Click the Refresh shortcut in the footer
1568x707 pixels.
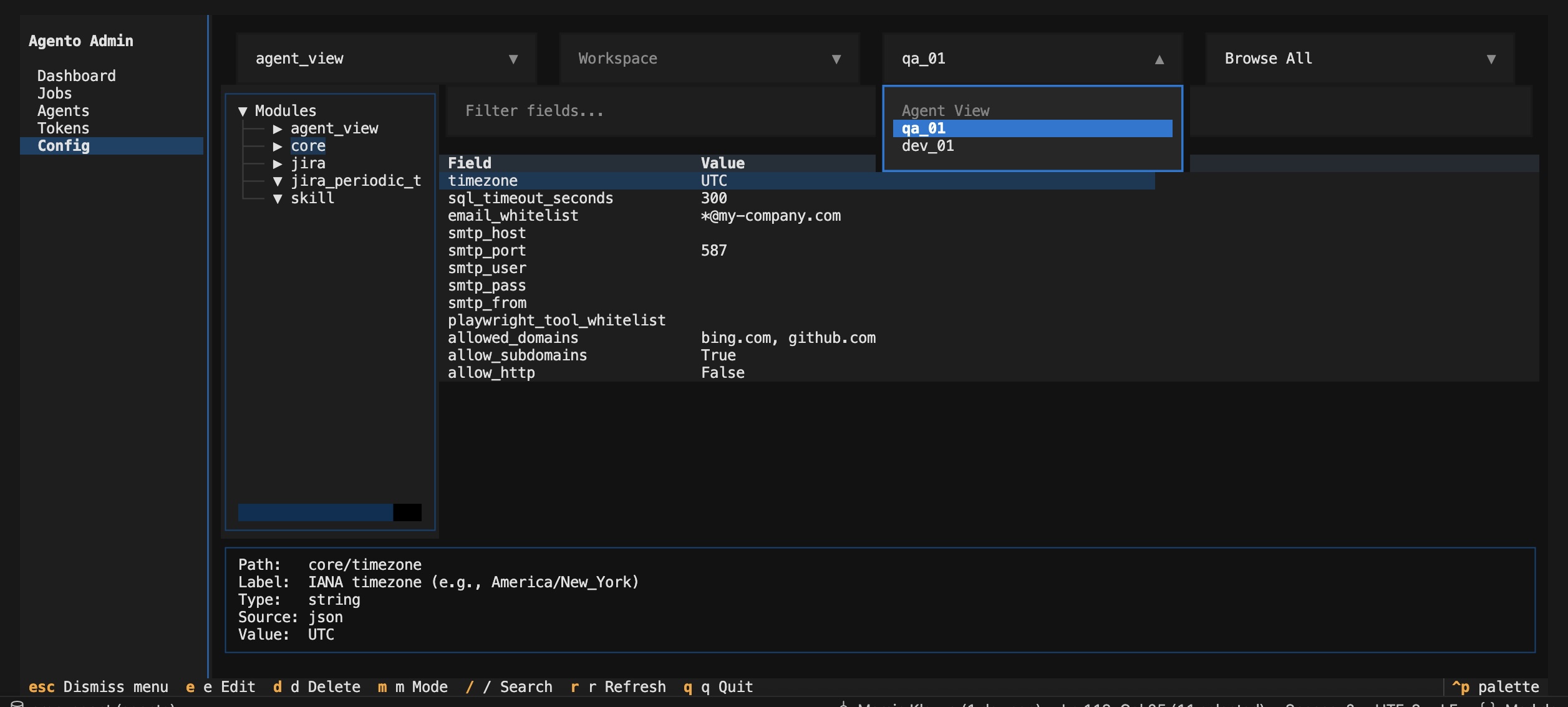(x=618, y=687)
